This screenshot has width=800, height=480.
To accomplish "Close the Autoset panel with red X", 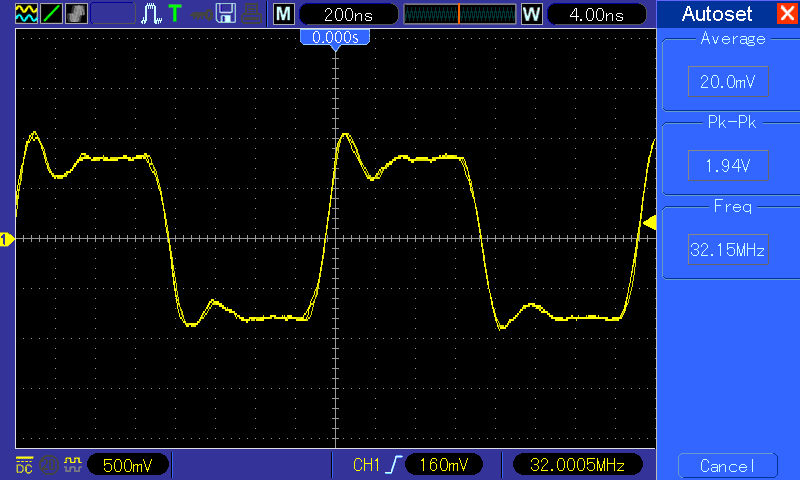I will coord(786,13).
